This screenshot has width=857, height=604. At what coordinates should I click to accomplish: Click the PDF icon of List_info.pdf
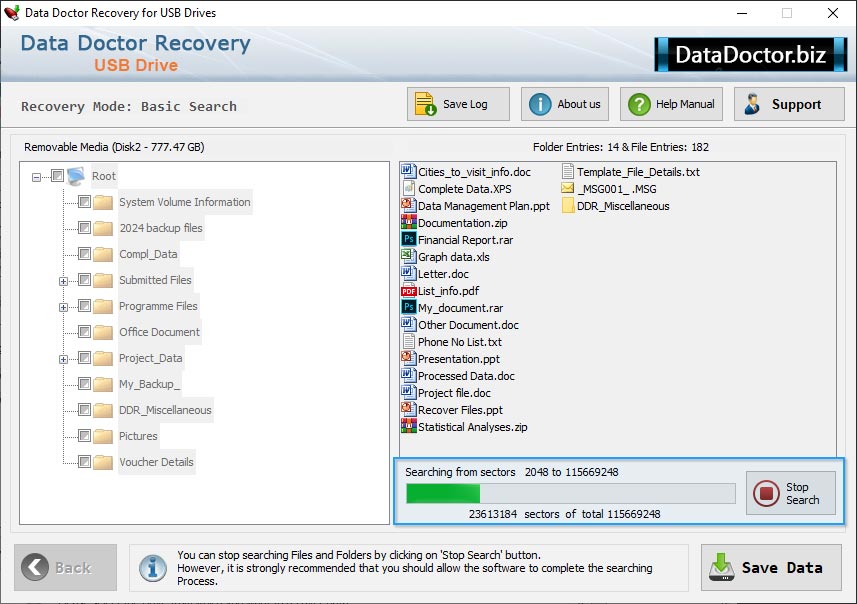pos(408,291)
